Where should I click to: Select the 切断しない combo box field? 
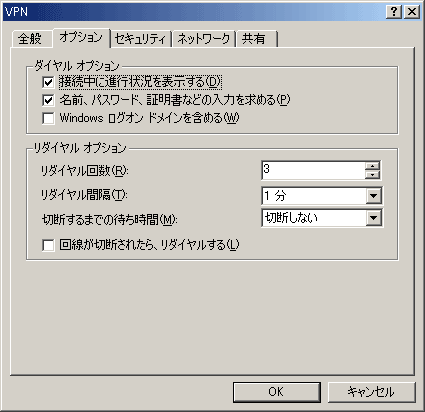point(322,218)
